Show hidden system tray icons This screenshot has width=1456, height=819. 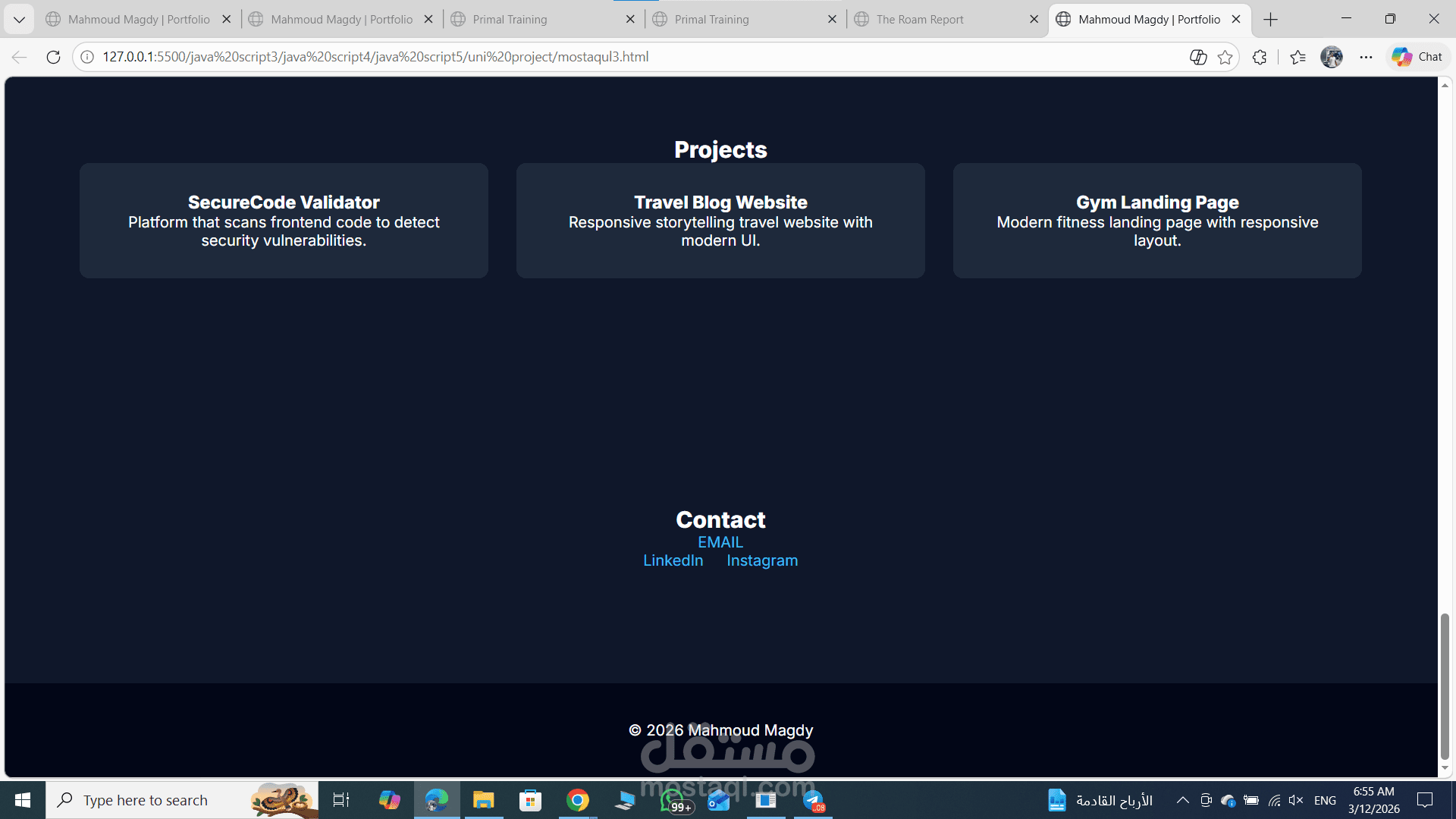tap(1182, 800)
